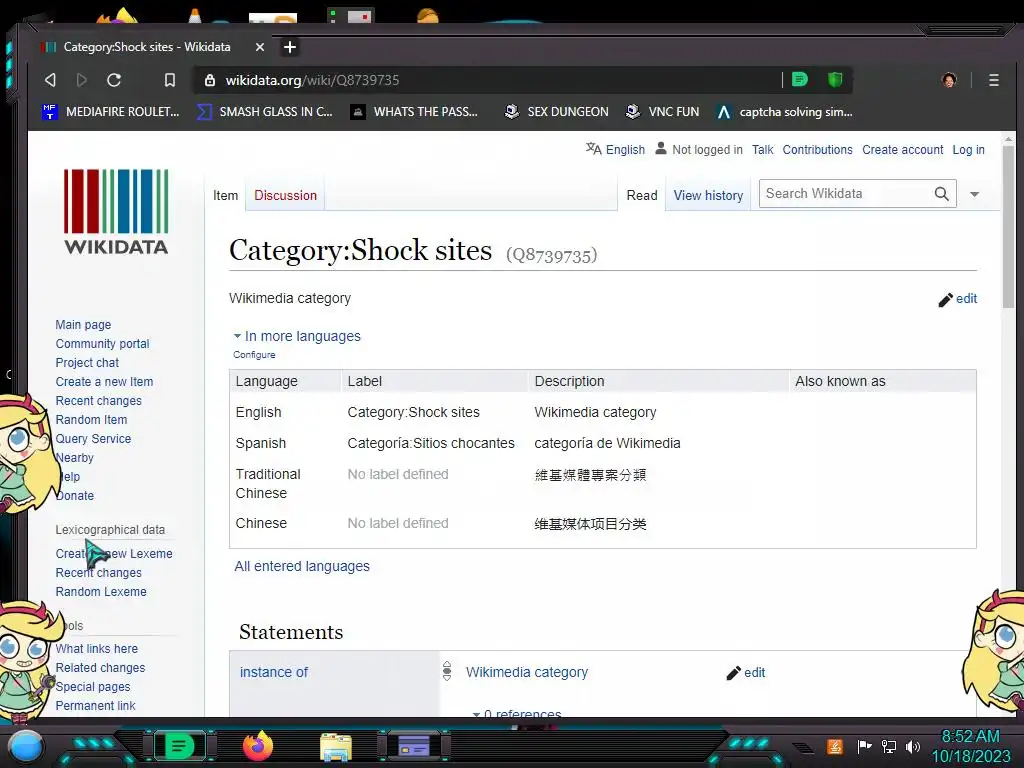Click Create account
This screenshot has height=768, width=1024.
click(903, 150)
